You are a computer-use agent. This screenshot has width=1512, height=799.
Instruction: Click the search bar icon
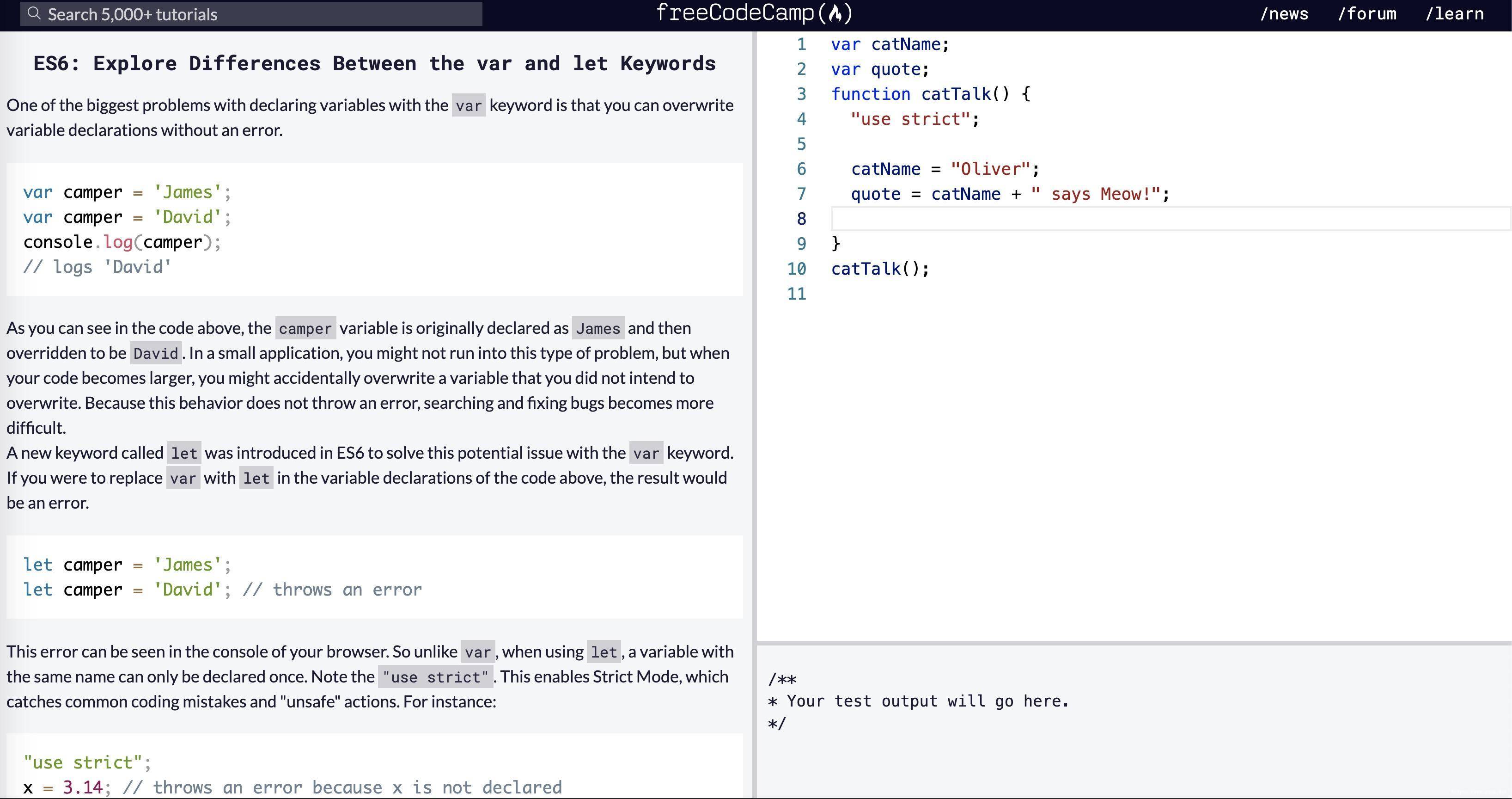(x=34, y=14)
